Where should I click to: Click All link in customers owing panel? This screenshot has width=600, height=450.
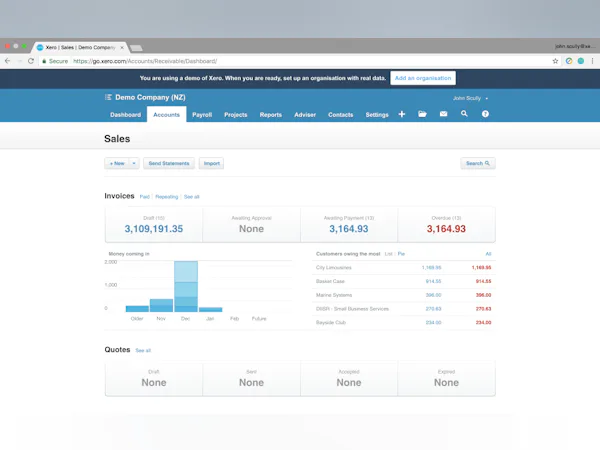[x=488, y=254]
